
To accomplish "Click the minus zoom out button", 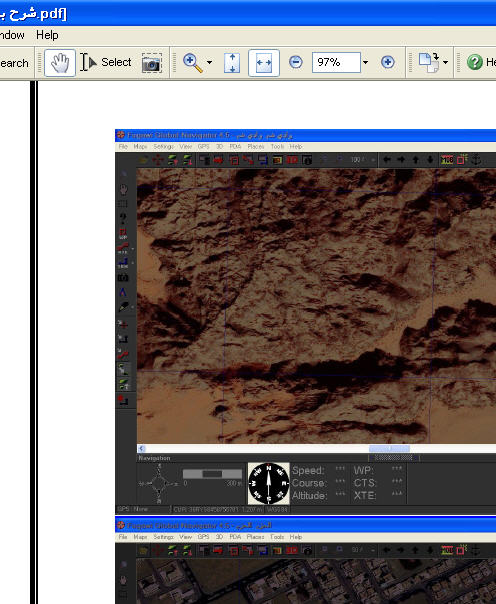I will (x=296, y=62).
